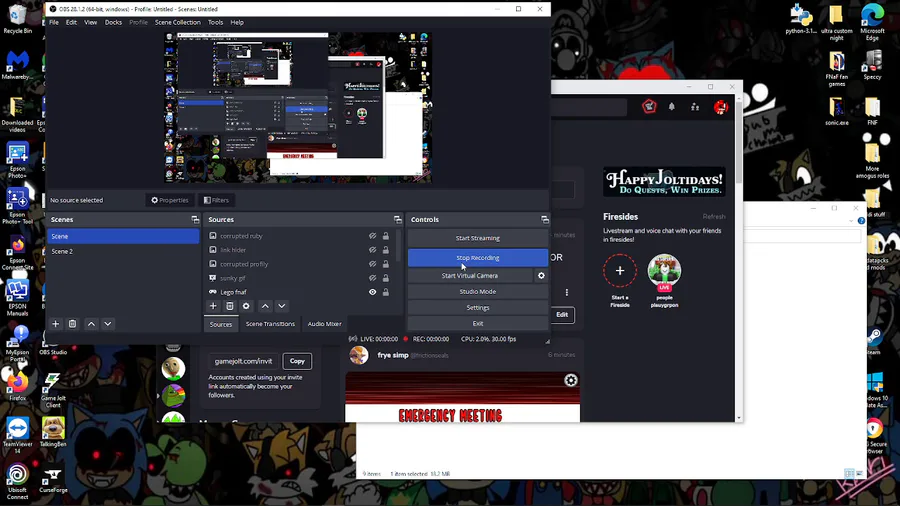Lock the sunky gif source
This screenshot has height=506, width=900.
click(386, 278)
